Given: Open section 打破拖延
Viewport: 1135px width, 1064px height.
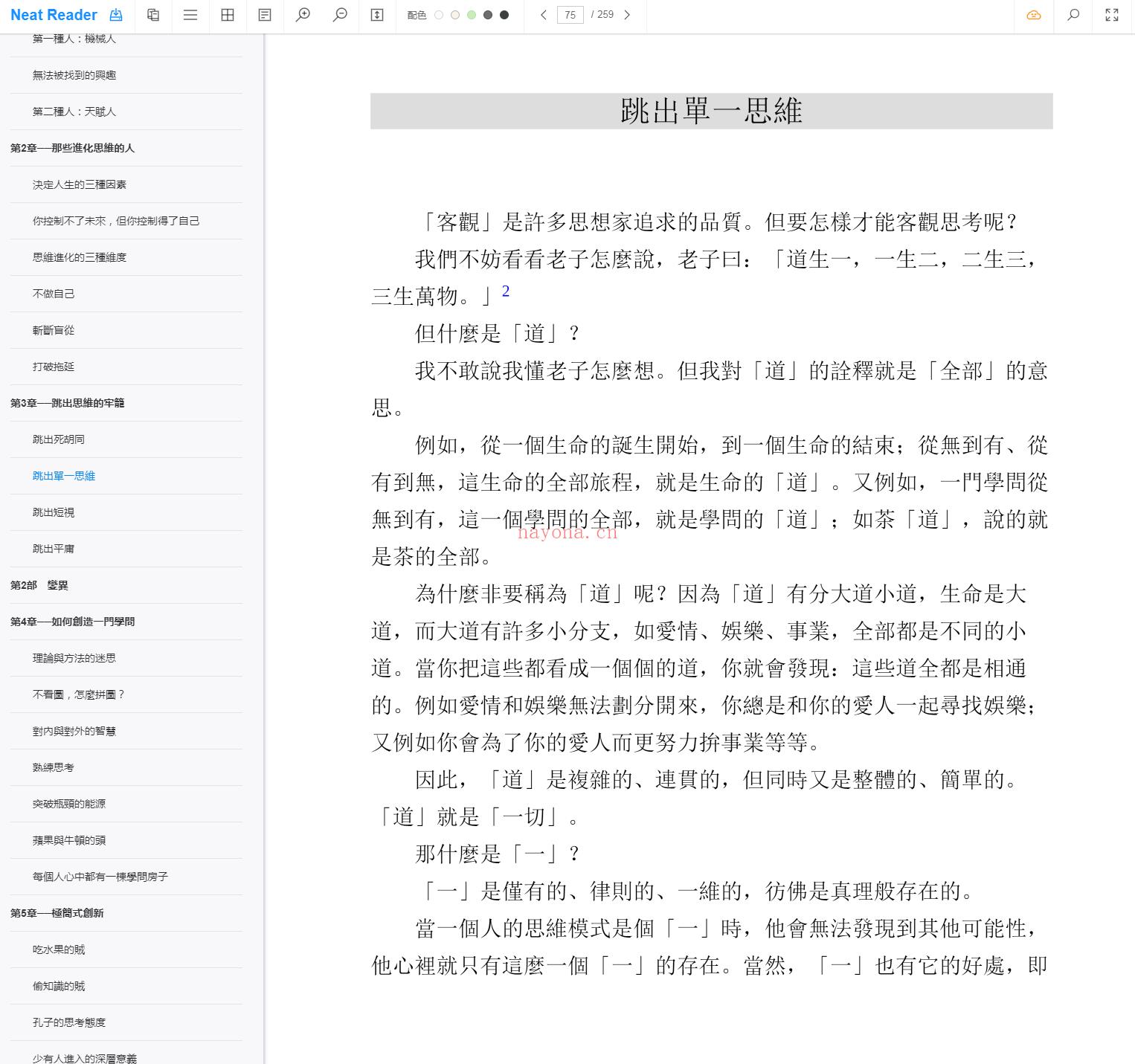Looking at the screenshot, I should pos(54,367).
